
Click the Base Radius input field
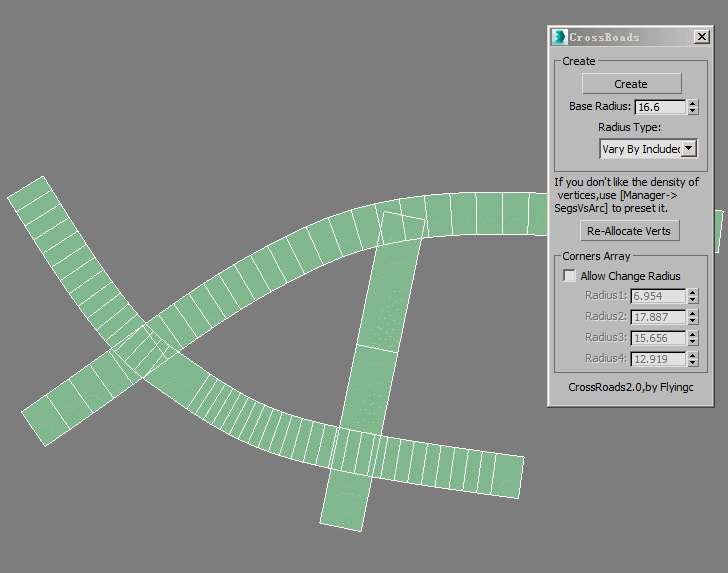coord(660,107)
